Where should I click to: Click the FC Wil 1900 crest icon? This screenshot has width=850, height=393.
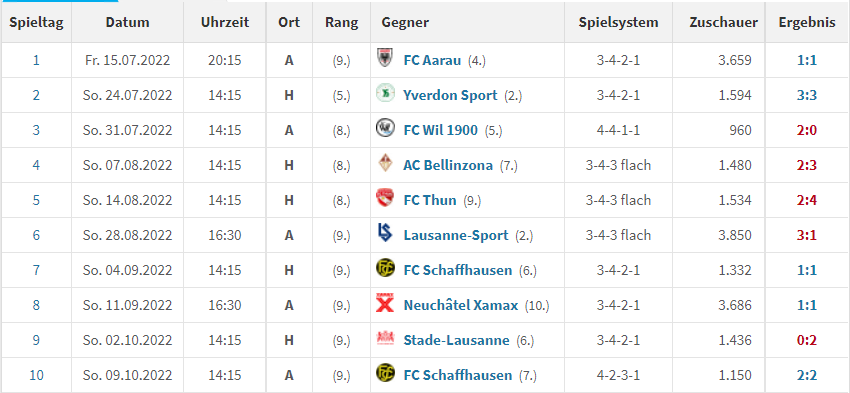coord(383,129)
